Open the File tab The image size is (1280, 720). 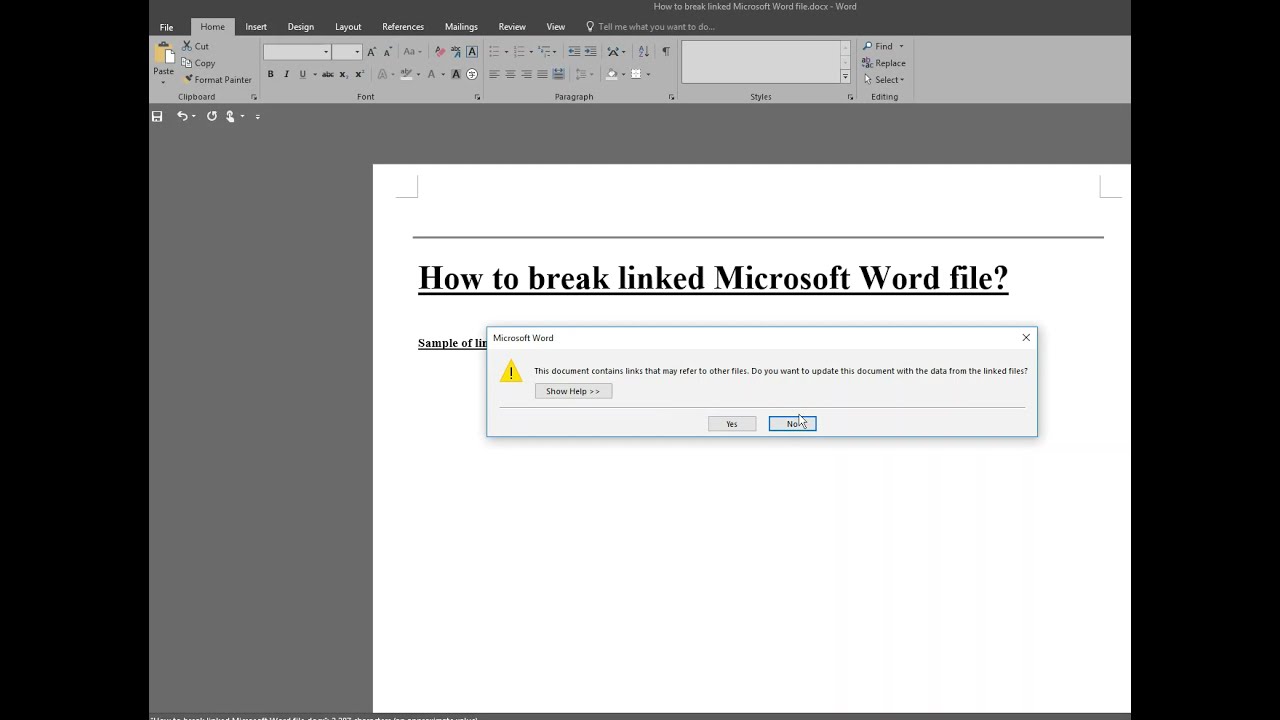[166, 27]
